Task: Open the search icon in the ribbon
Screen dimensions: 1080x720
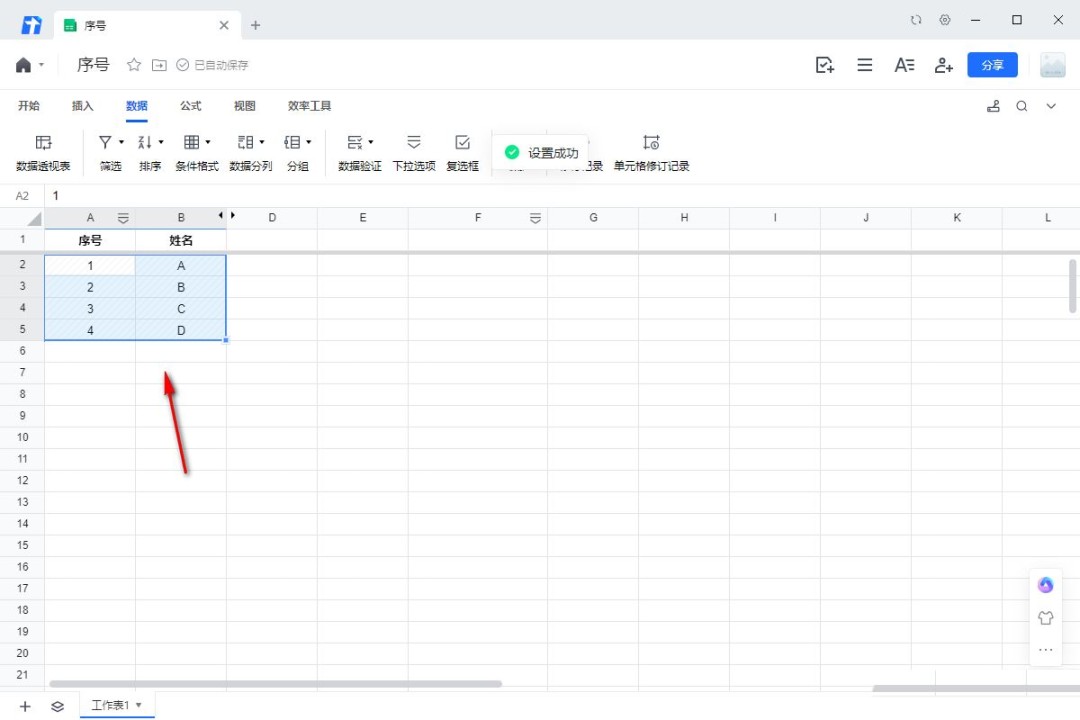Action: 1022,106
